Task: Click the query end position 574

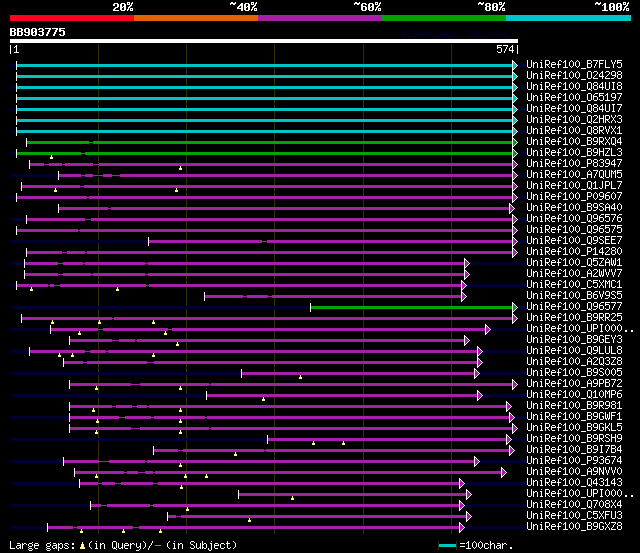Action: click(x=505, y=49)
